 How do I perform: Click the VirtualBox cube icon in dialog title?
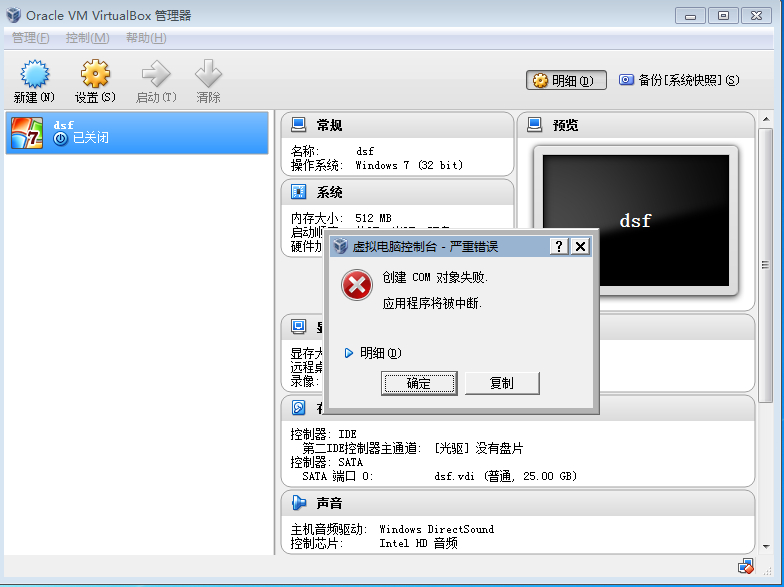pyautogui.click(x=340, y=246)
